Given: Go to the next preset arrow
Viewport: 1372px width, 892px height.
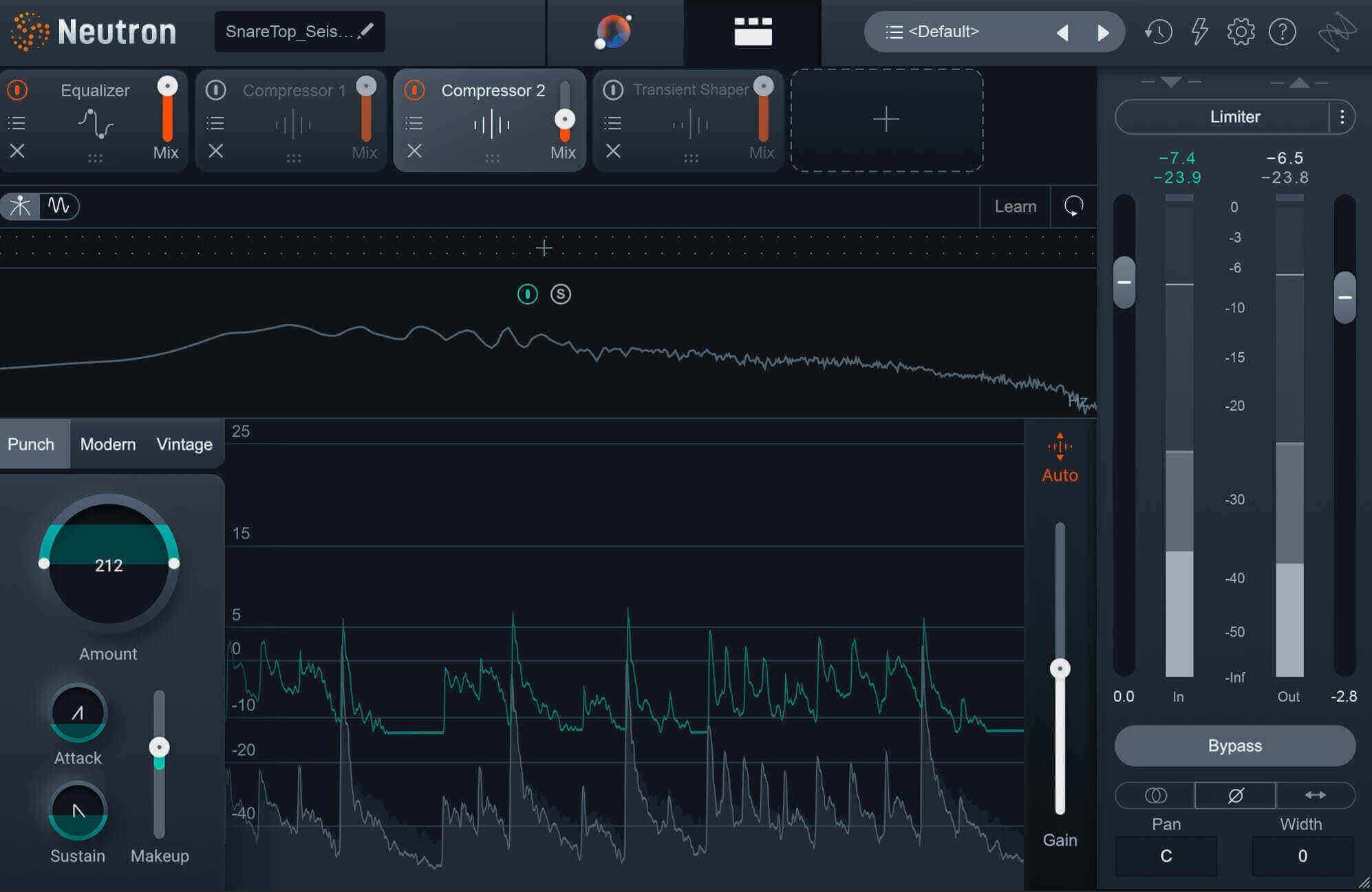Looking at the screenshot, I should coord(1103,32).
